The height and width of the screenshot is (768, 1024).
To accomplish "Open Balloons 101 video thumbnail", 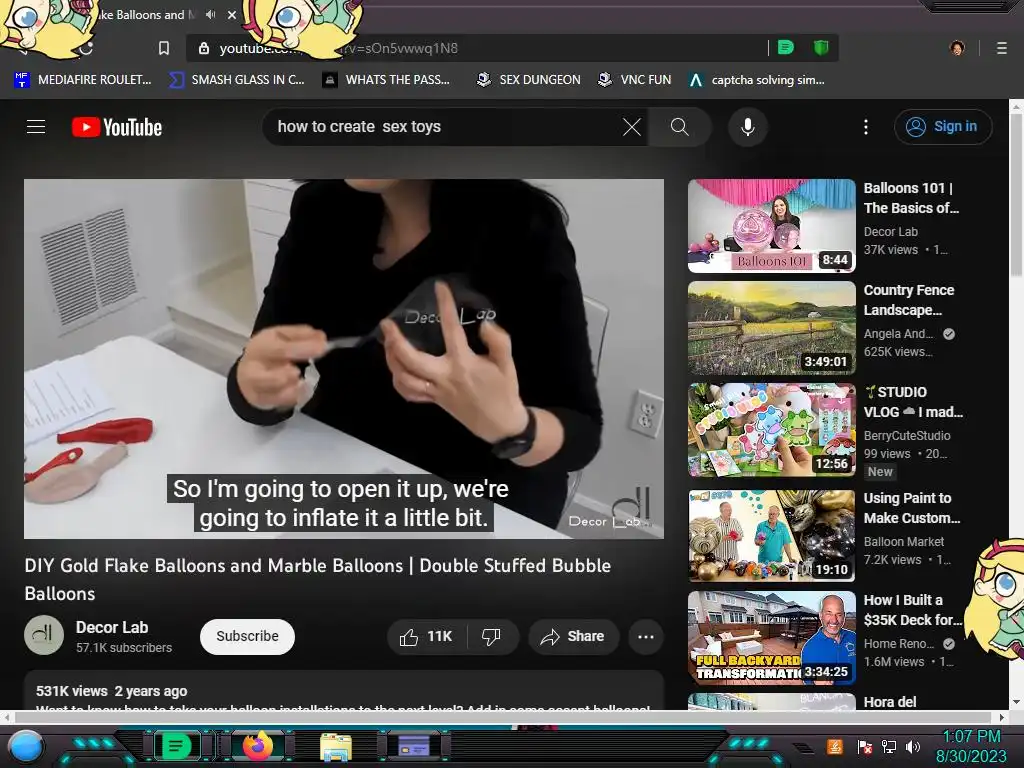I will 771,226.
